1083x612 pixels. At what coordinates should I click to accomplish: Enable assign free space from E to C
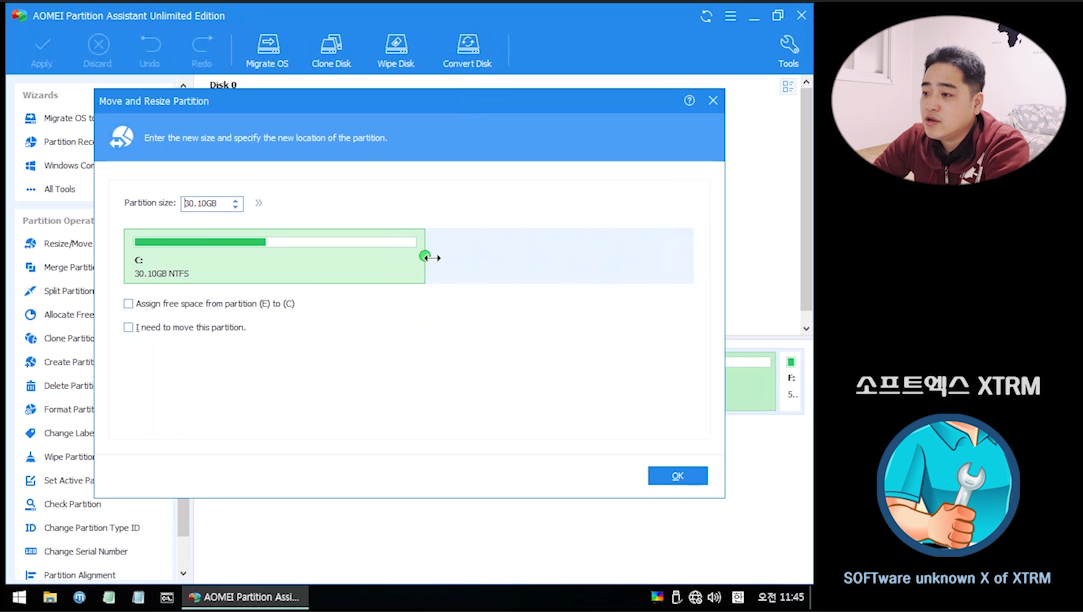128,304
